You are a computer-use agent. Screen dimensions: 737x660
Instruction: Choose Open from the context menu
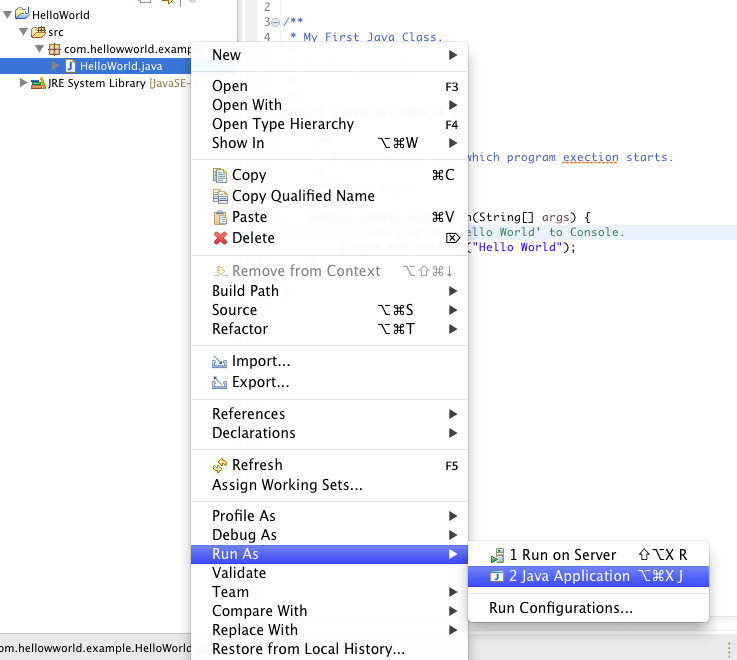[329, 86]
